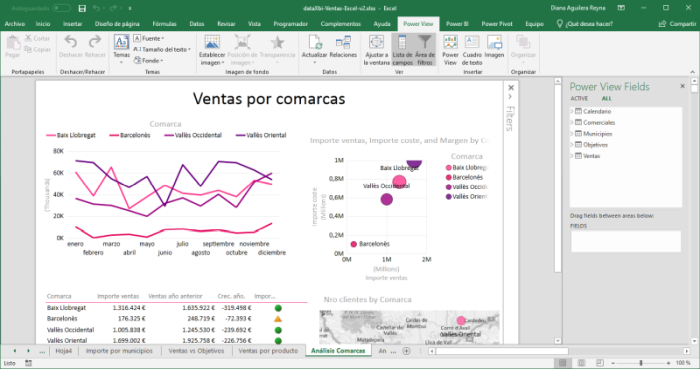
Task: Click the Rehacer ribbon button
Action: click(x=95, y=47)
